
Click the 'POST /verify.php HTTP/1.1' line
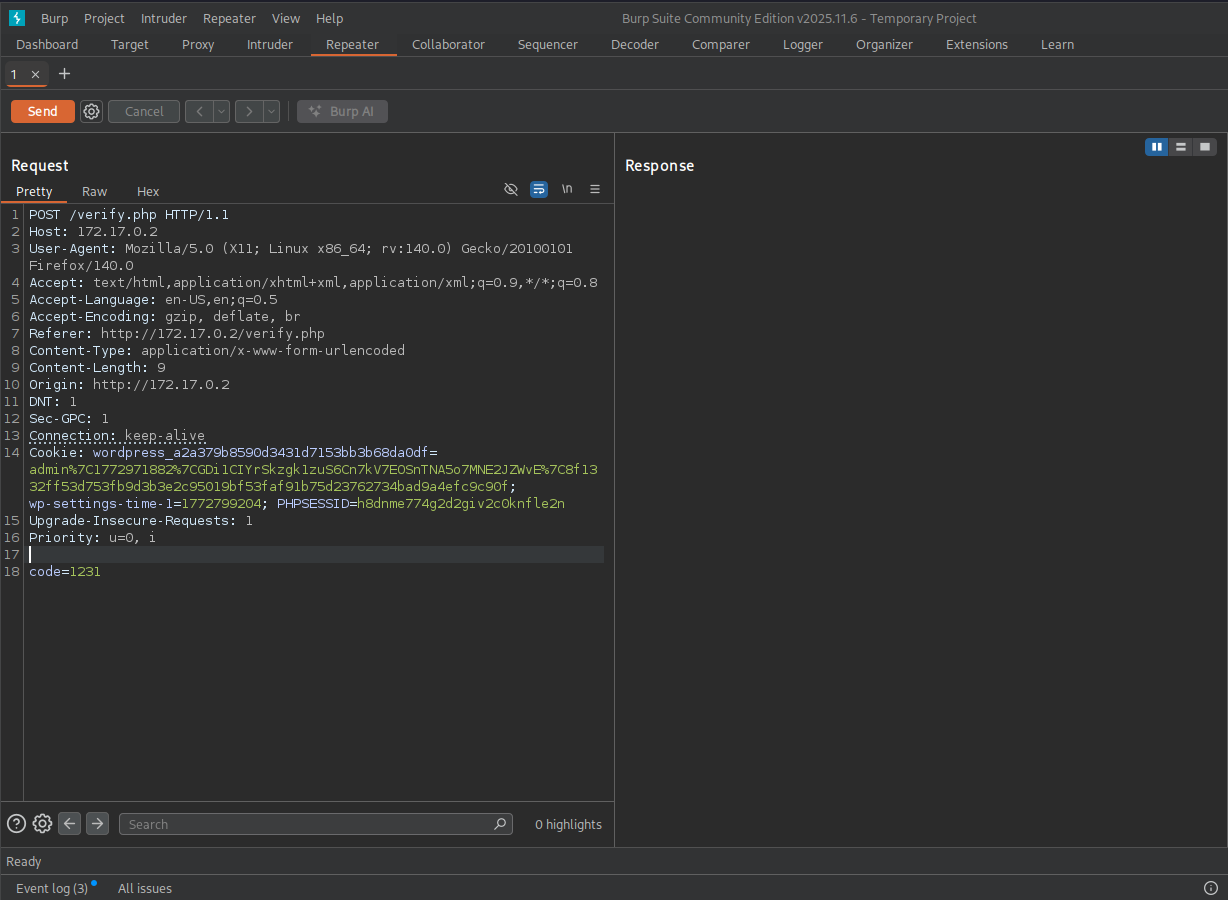tap(129, 215)
